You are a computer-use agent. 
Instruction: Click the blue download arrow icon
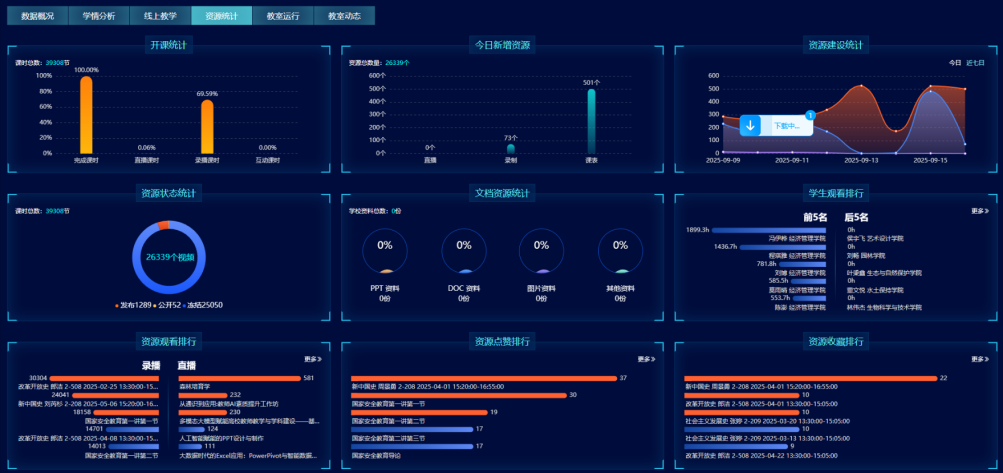[x=750, y=126]
